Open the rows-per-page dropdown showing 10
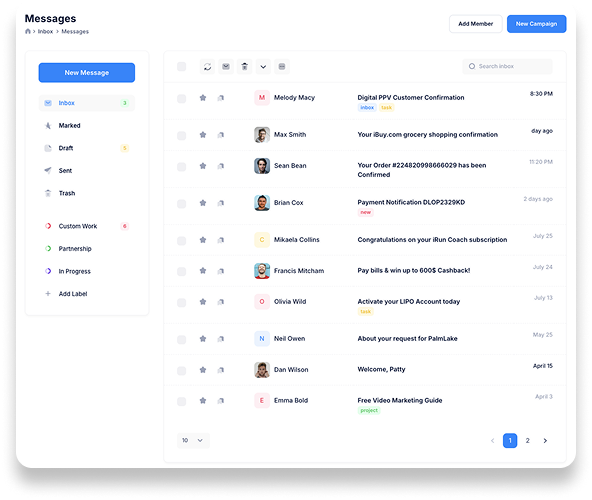Viewport: 592px width, 500px height. (193, 440)
